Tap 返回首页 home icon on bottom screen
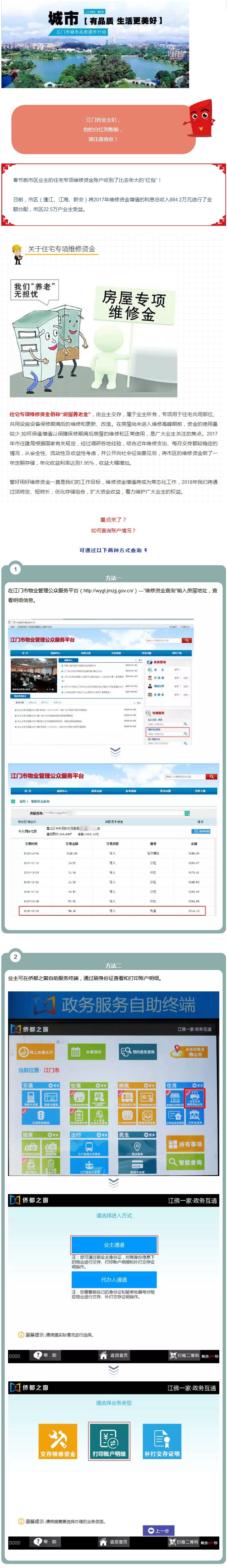The width and height of the screenshot is (227, 1568). (114, 1542)
